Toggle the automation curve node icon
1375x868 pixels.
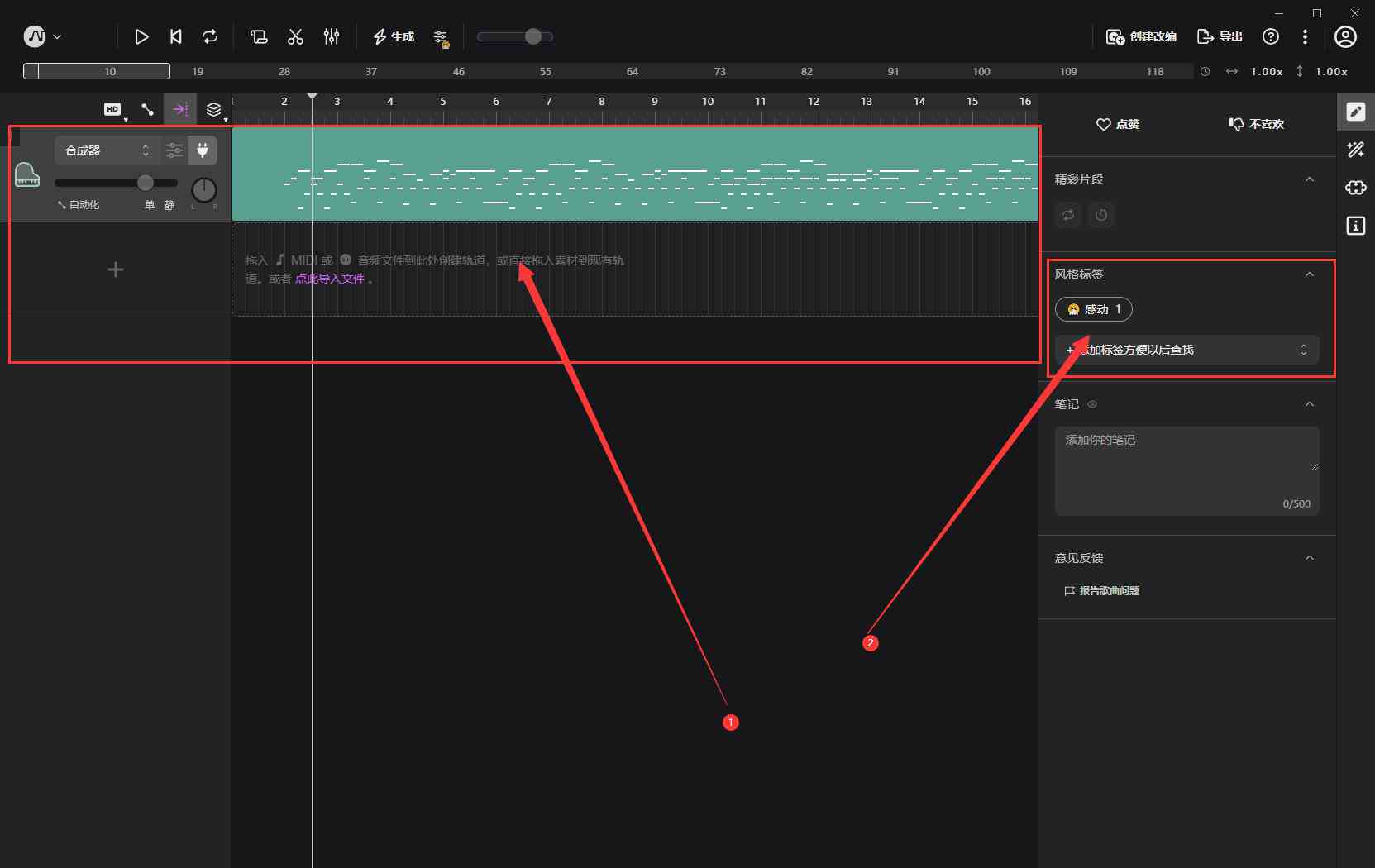(147, 109)
